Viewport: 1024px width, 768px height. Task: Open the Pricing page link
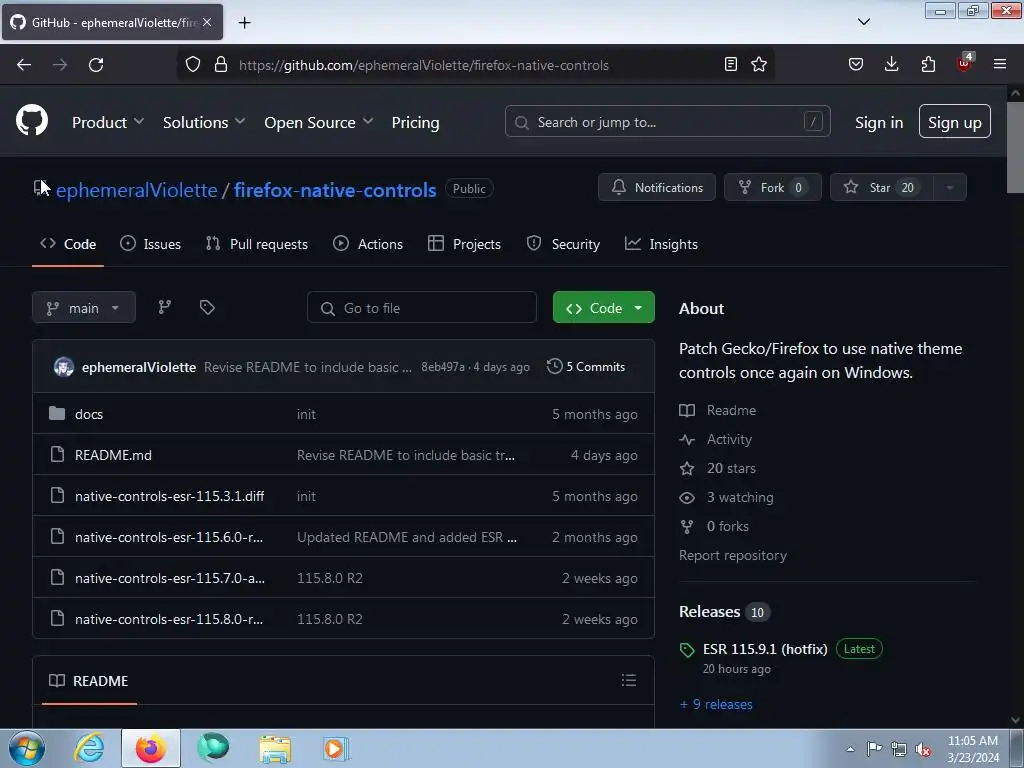click(415, 122)
